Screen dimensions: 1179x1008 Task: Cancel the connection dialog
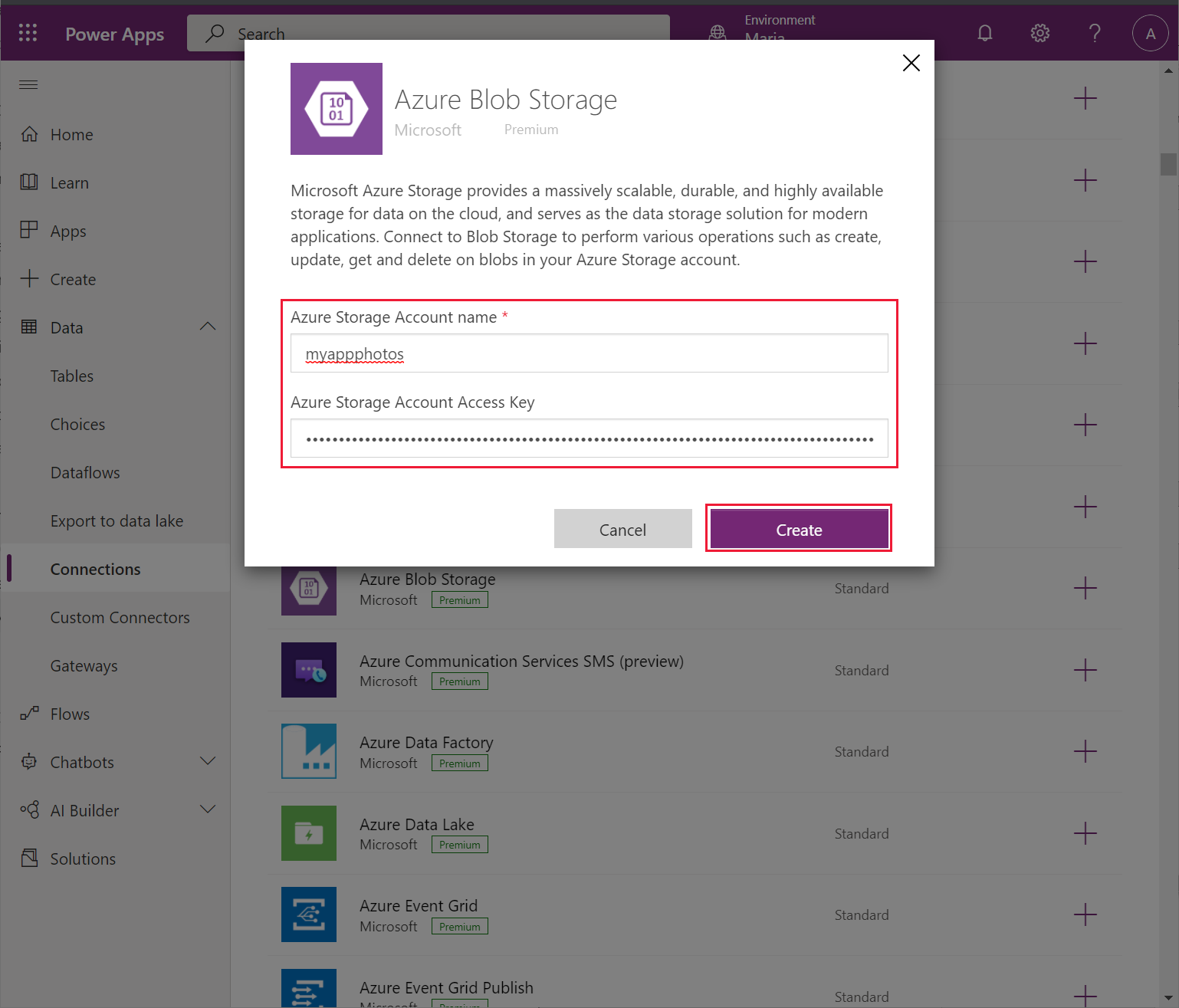click(x=623, y=529)
